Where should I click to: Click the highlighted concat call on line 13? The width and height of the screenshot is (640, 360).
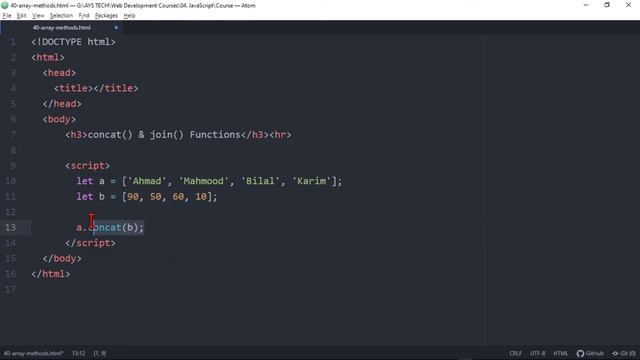pyautogui.click(x=118, y=227)
